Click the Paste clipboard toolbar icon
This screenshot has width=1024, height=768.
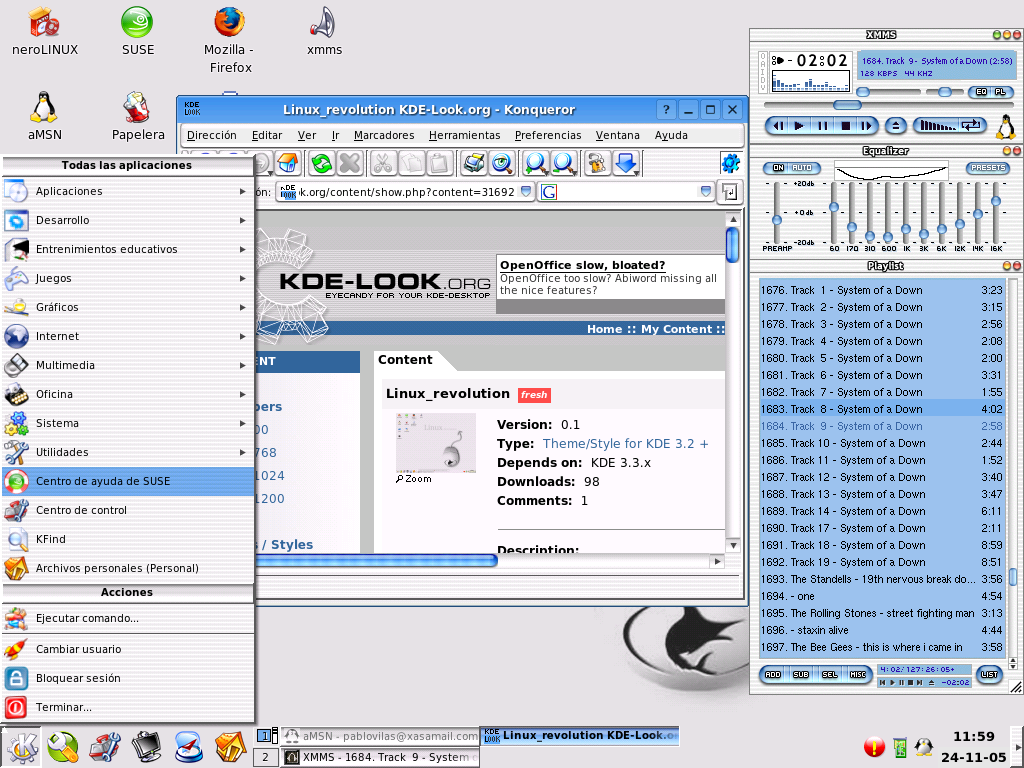click(x=440, y=163)
